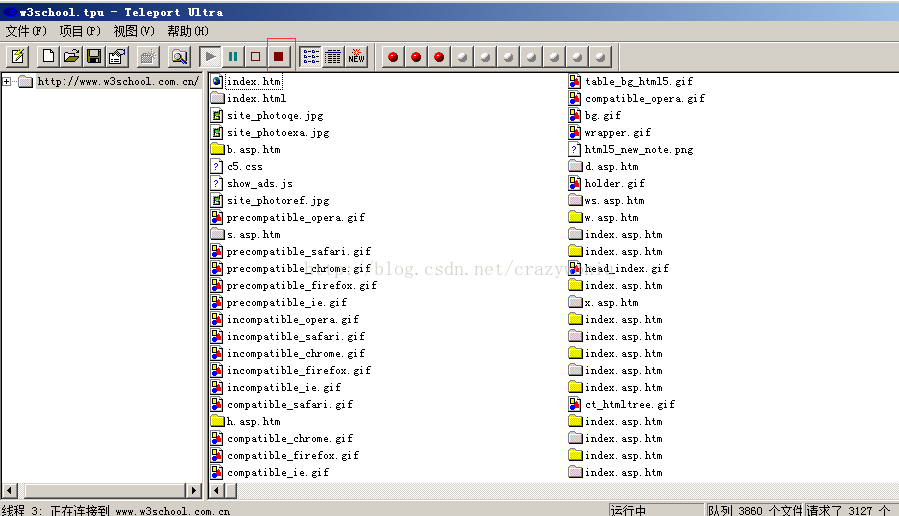Select the http://www.w3school.com.cn/ folder in tree
This screenshot has height=516, width=899.
tap(118, 81)
